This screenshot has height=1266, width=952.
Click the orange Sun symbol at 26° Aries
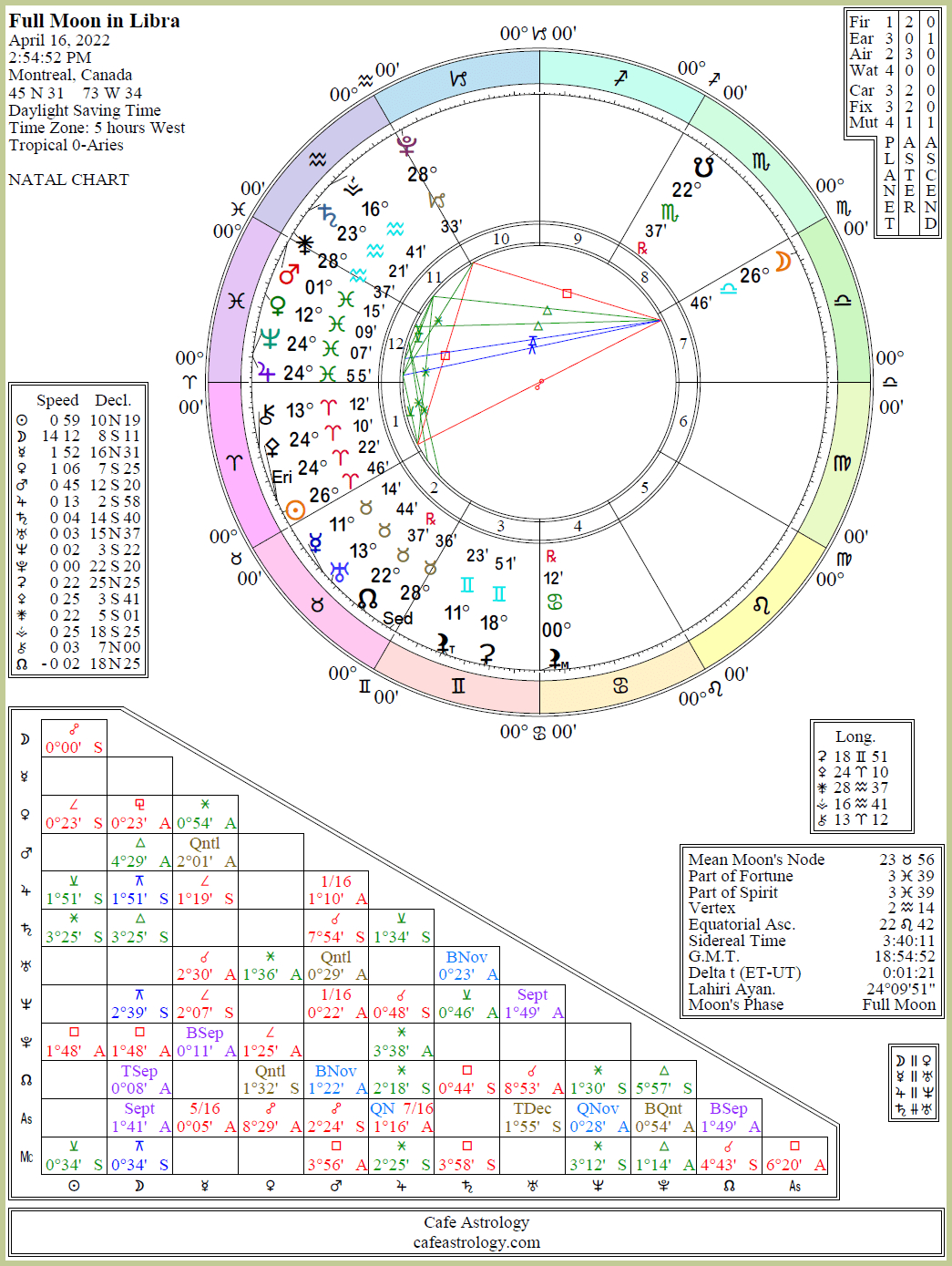295,509
